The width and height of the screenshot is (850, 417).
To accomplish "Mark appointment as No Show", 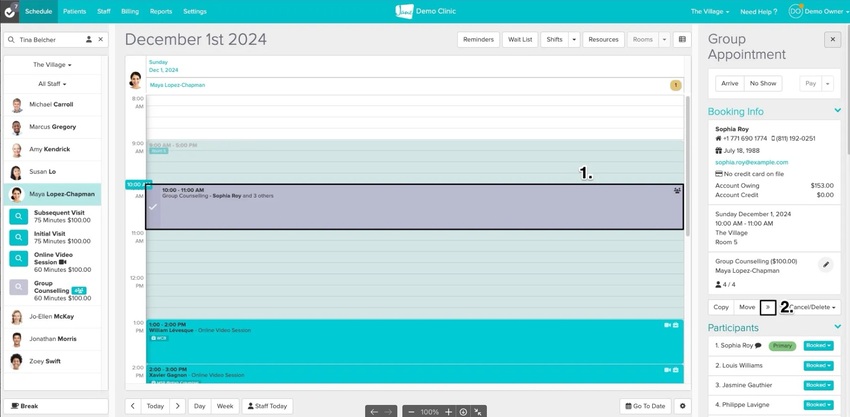I will [x=763, y=84].
